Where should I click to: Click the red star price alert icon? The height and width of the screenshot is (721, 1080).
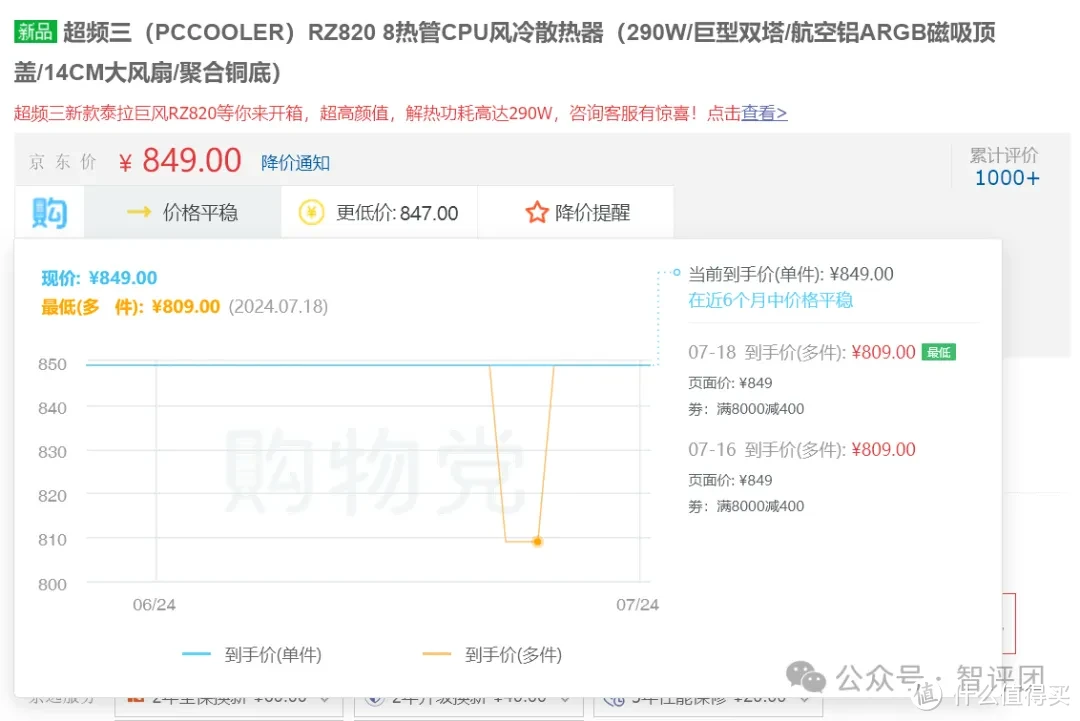click(x=537, y=212)
